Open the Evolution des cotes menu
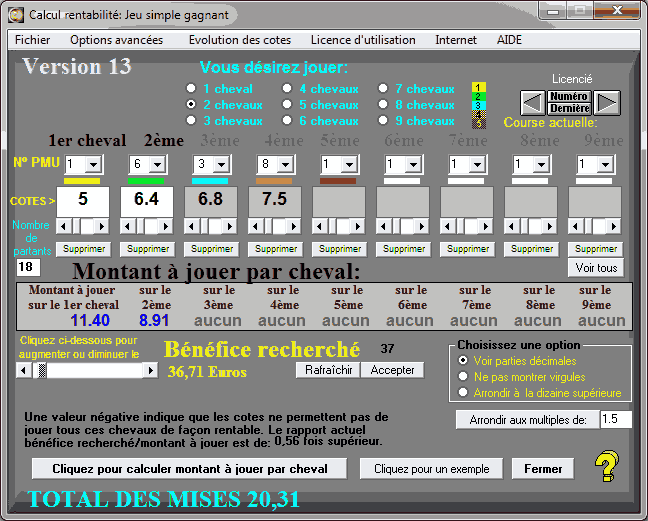Viewport: 648px width, 521px height. [238, 40]
